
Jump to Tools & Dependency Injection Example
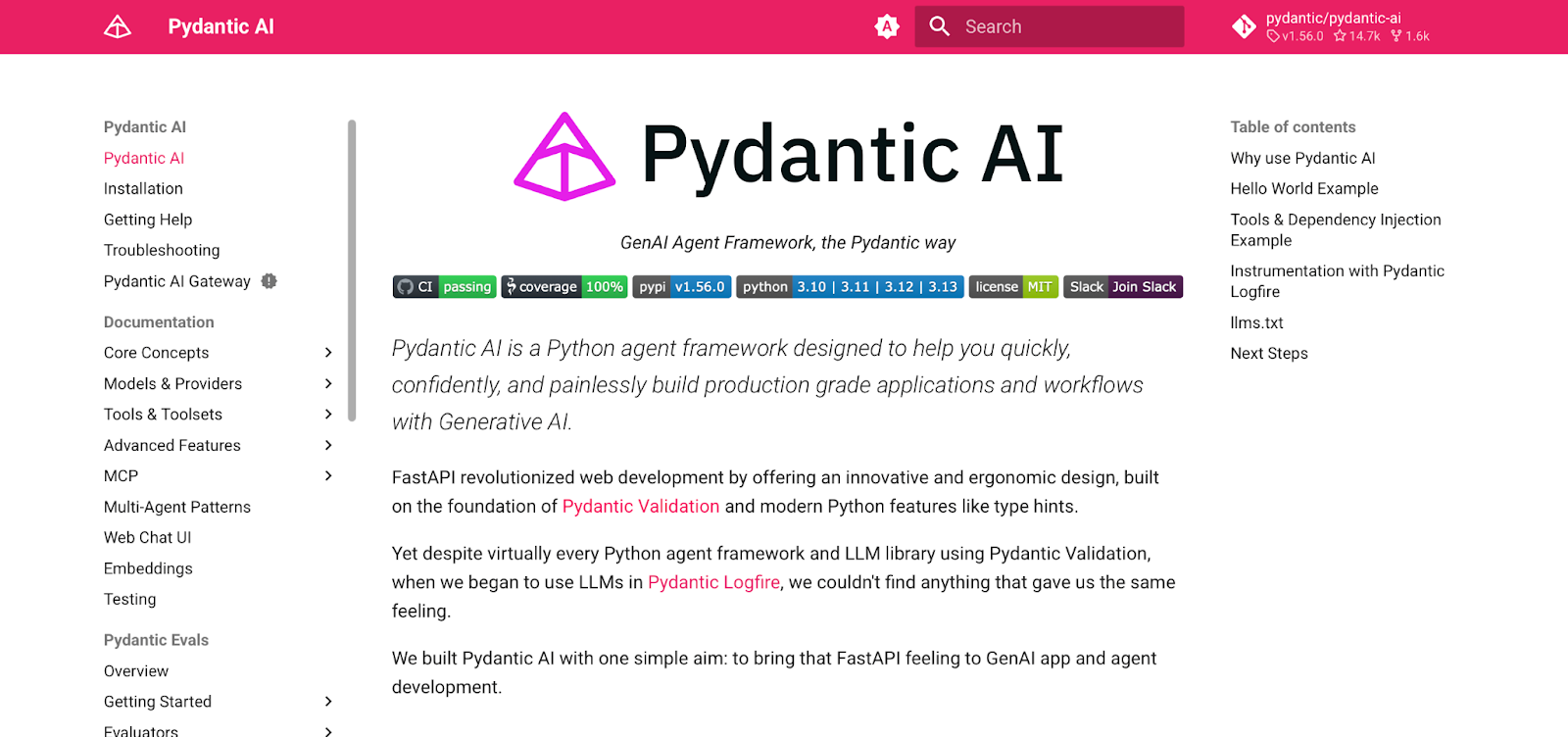pos(1336,230)
